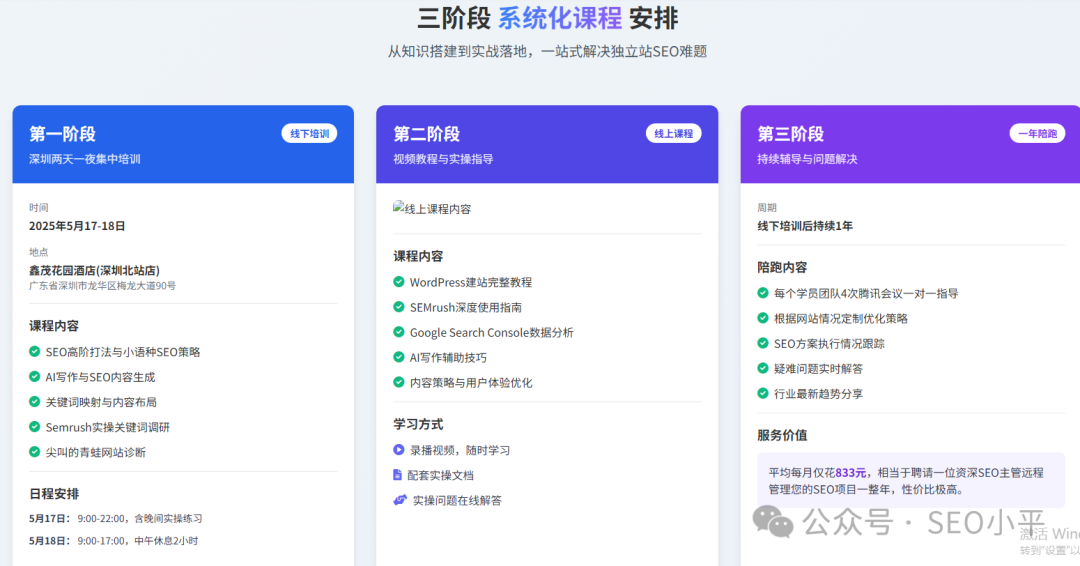The height and width of the screenshot is (566, 1080).
Task: Click check icon beside 关键词映射与内容布局
Action: coord(34,401)
